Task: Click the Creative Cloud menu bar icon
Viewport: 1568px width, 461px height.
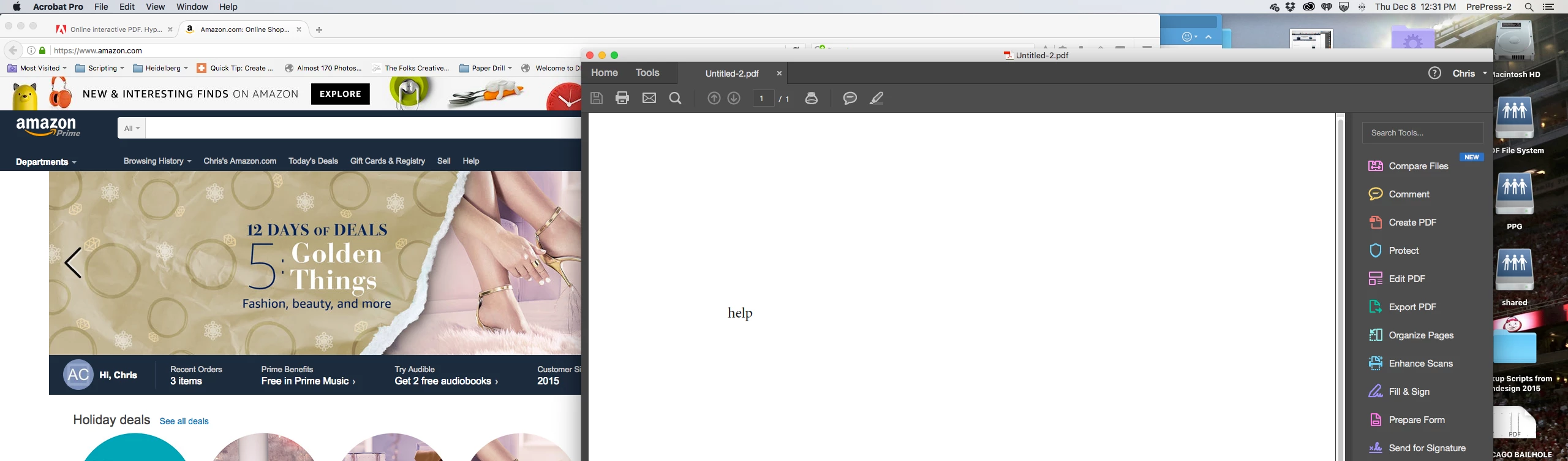Action: [x=1309, y=7]
